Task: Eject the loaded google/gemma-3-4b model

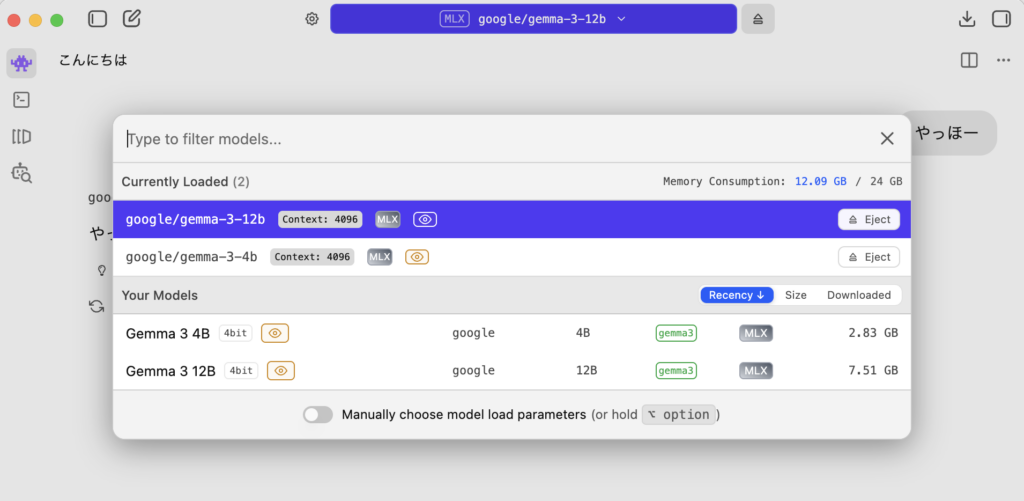Action: 868,257
